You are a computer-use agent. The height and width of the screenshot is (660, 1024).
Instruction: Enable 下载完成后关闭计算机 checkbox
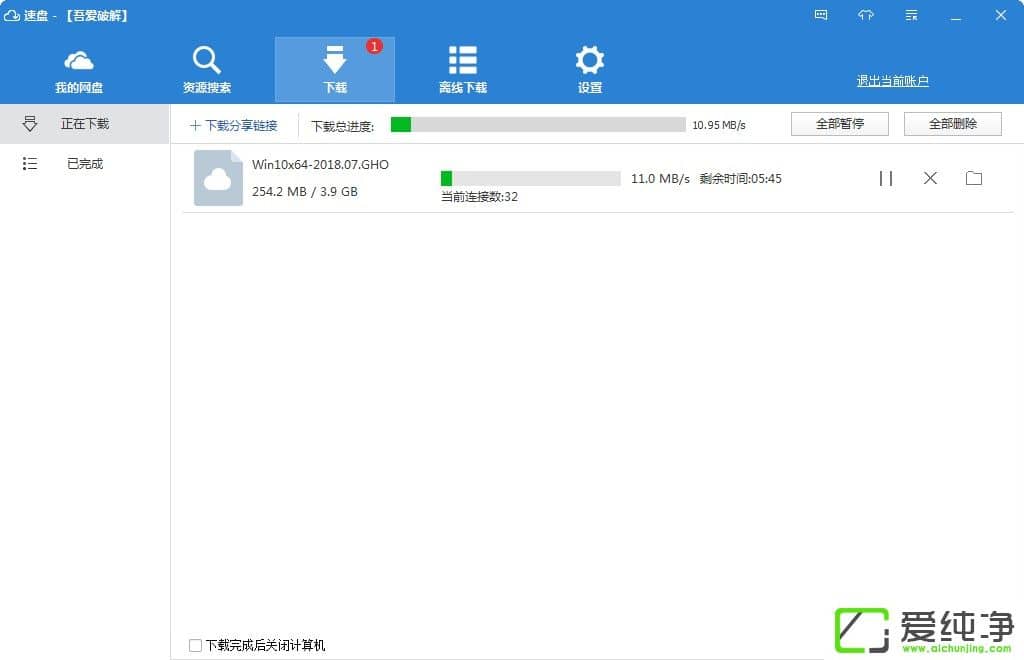point(195,646)
